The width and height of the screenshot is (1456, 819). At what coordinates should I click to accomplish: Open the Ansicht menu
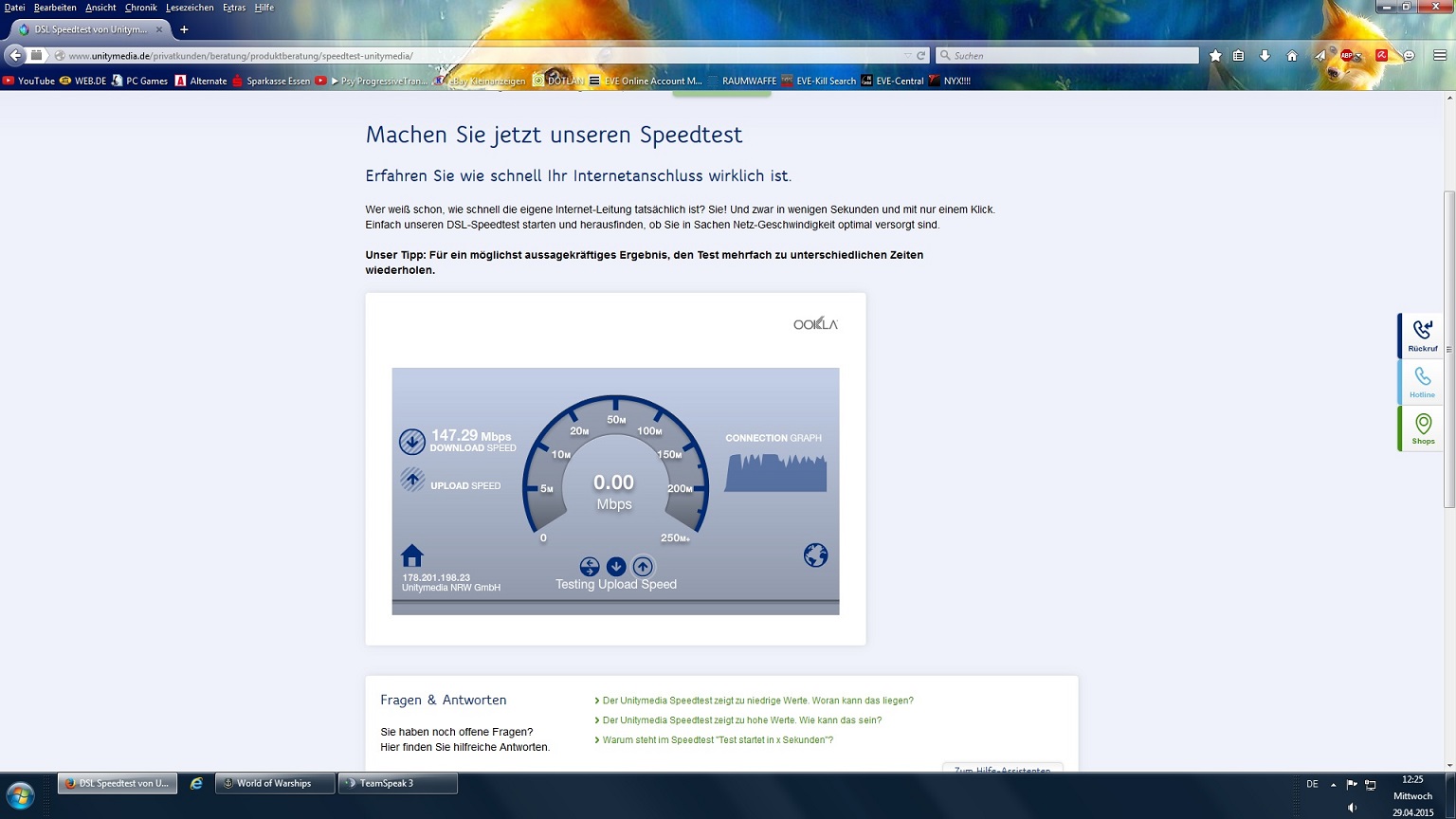point(100,8)
